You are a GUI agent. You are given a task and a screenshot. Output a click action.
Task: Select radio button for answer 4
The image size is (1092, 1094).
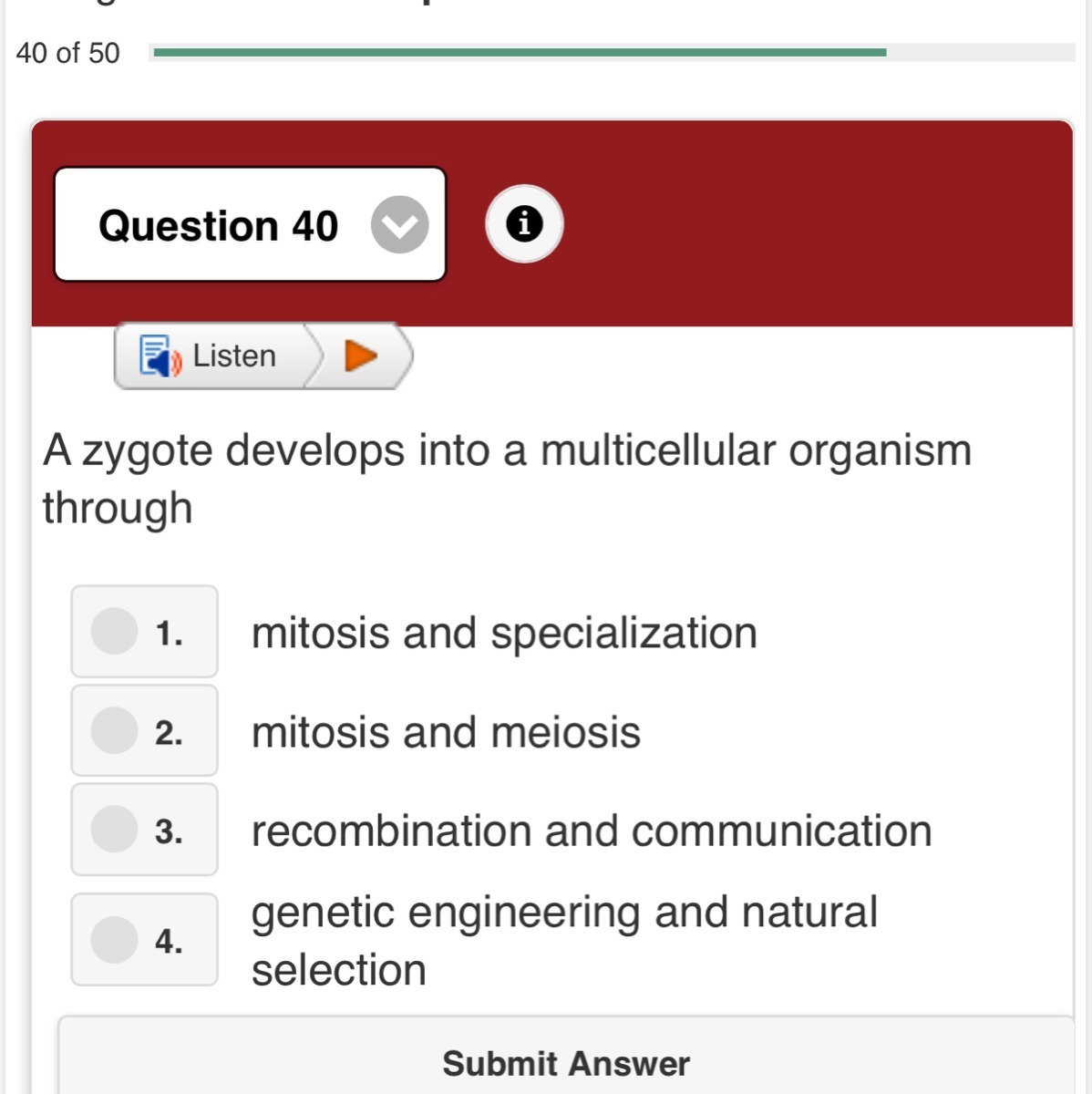pyautogui.click(x=115, y=939)
